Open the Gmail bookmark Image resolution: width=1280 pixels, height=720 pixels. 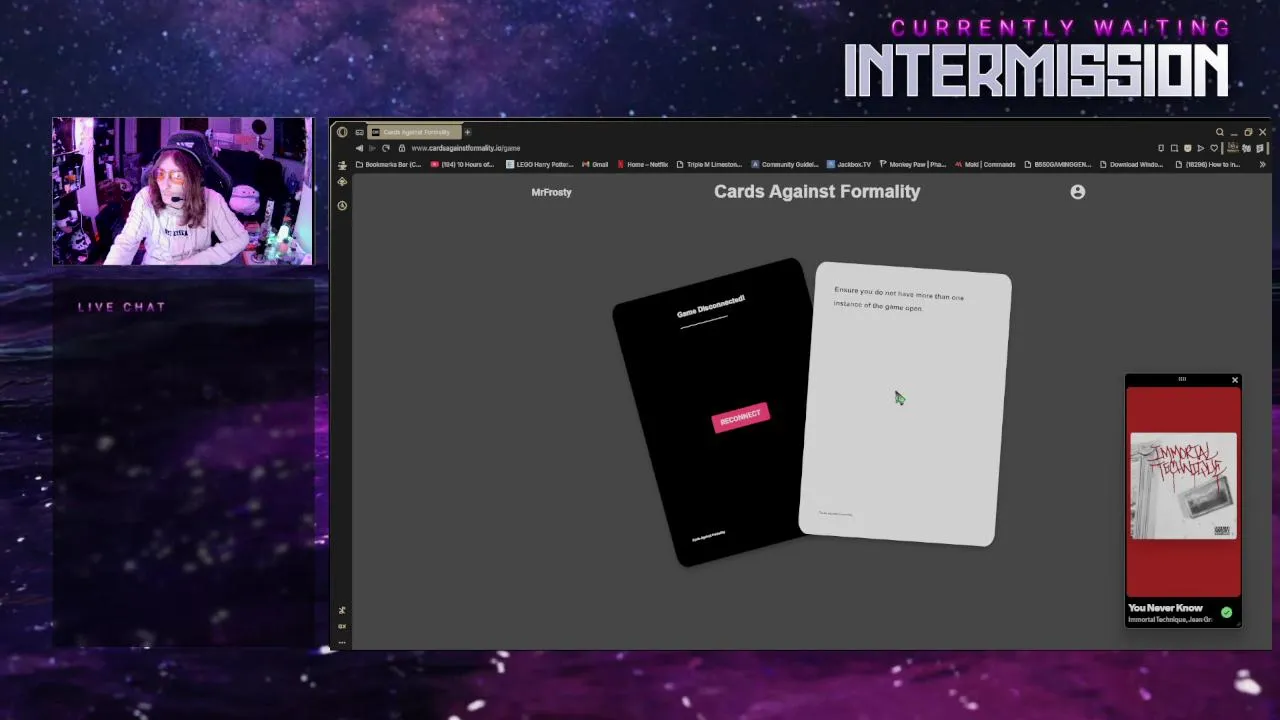(595, 165)
